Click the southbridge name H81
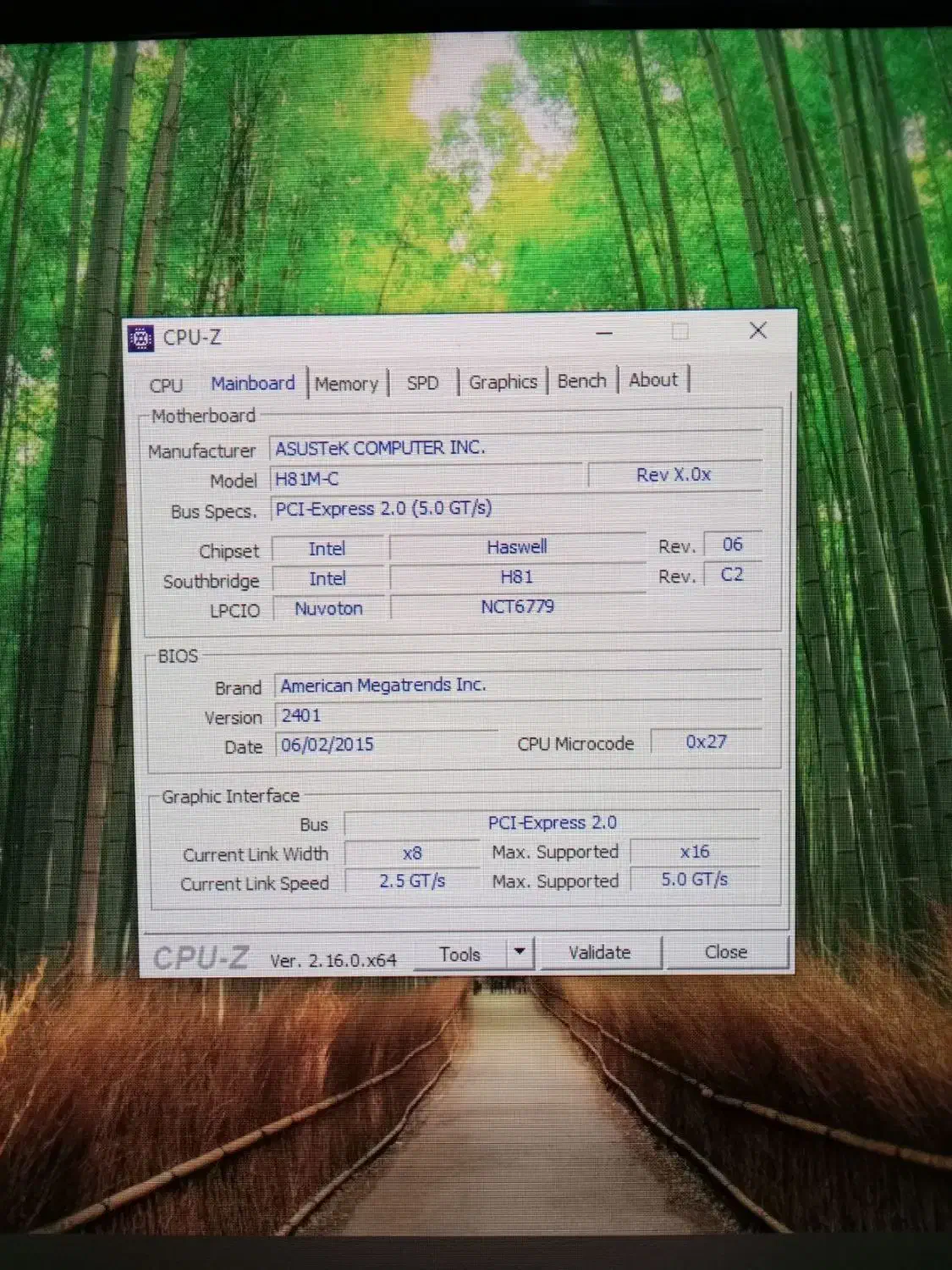952x1270 pixels. [517, 577]
